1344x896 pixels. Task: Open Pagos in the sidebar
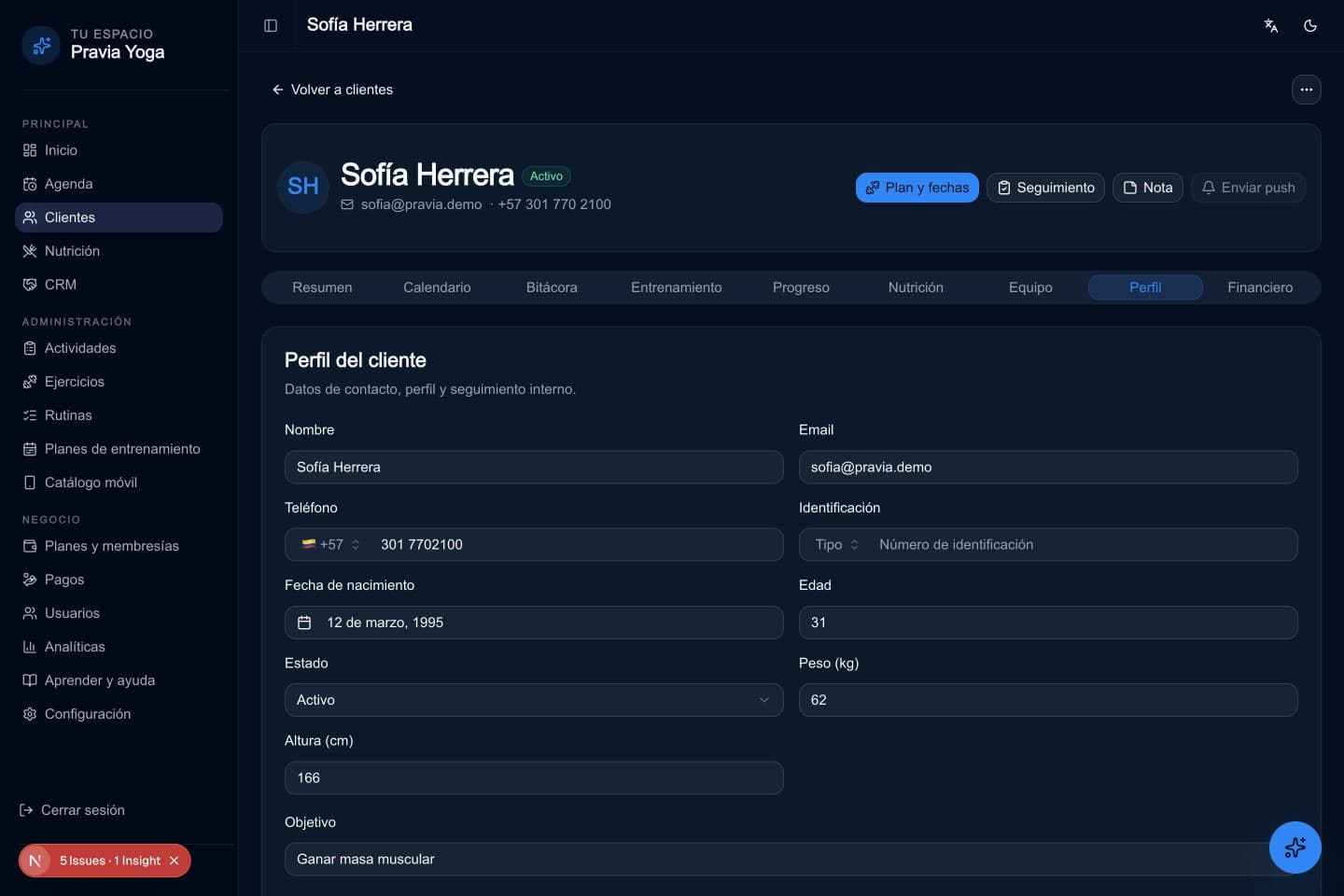(x=119, y=580)
